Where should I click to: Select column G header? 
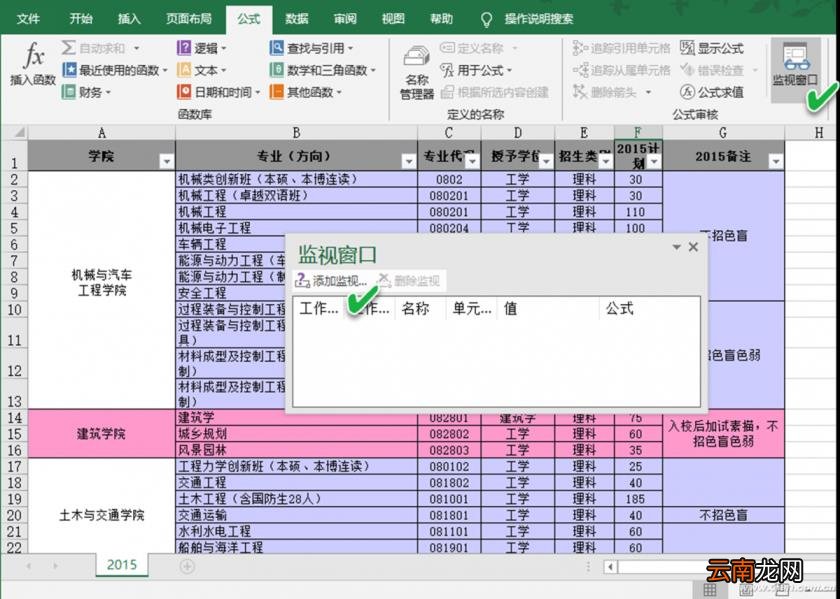(x=723, y=132)
